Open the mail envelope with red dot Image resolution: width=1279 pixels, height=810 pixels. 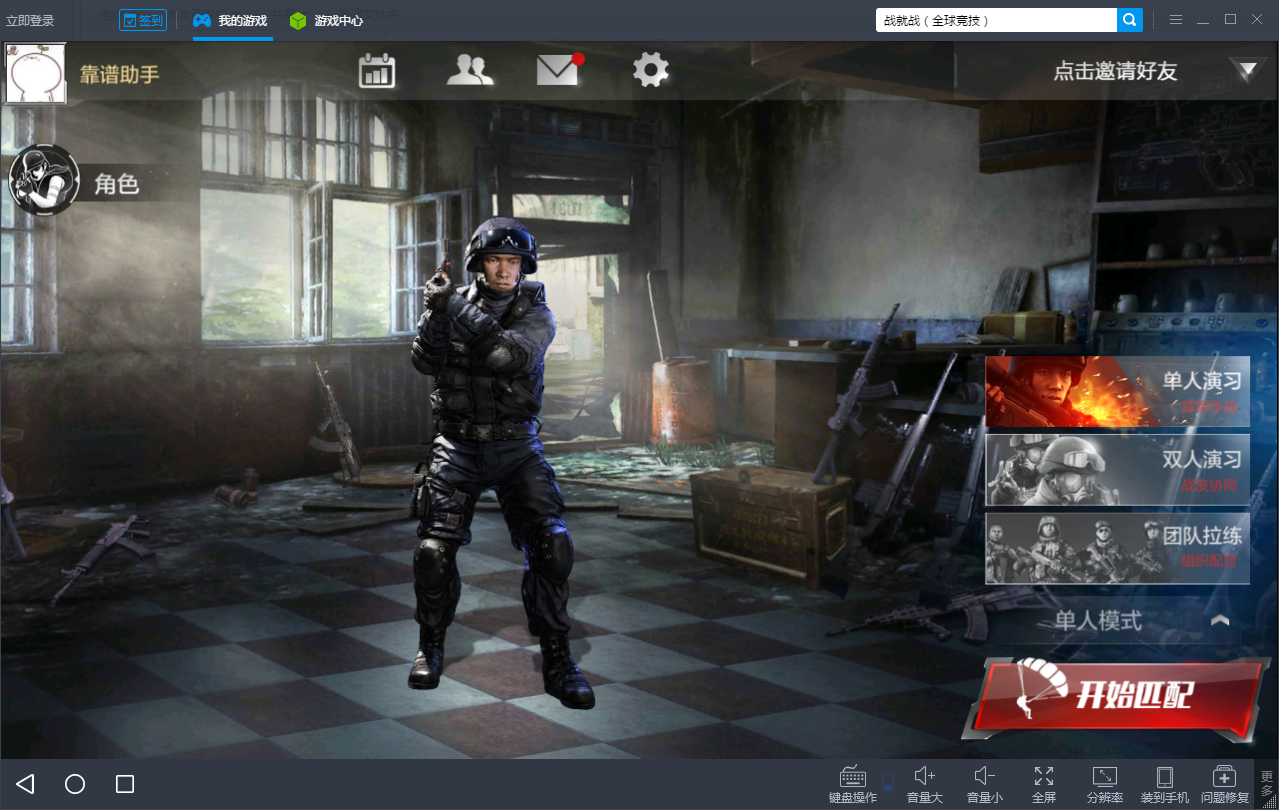559,69
